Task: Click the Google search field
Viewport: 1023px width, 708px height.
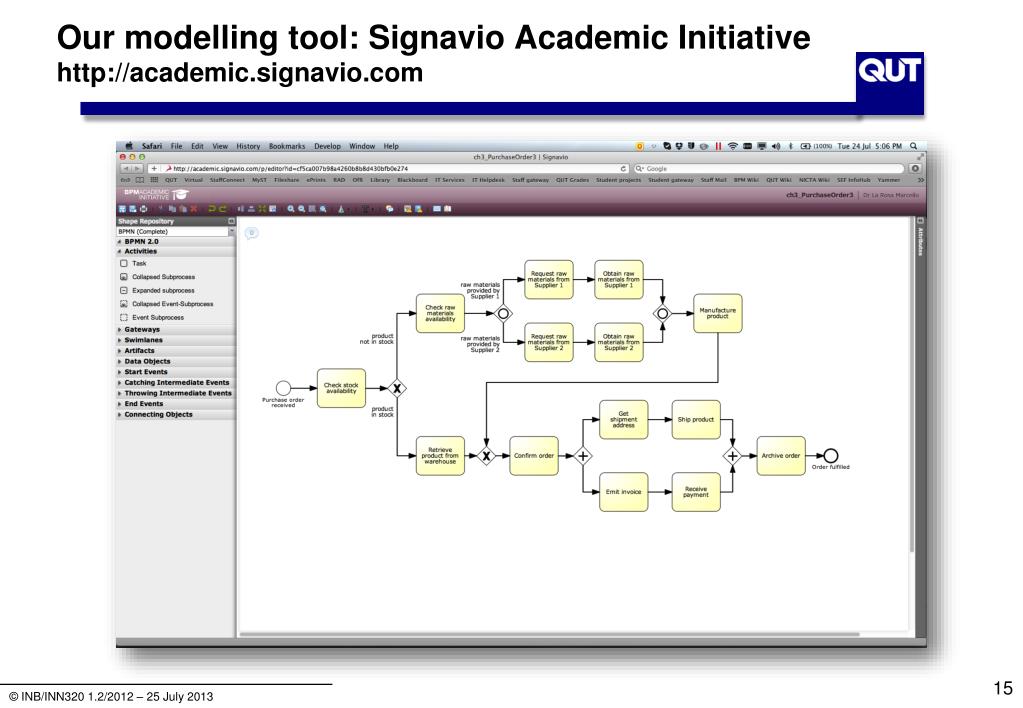Action: pos(769,168)
